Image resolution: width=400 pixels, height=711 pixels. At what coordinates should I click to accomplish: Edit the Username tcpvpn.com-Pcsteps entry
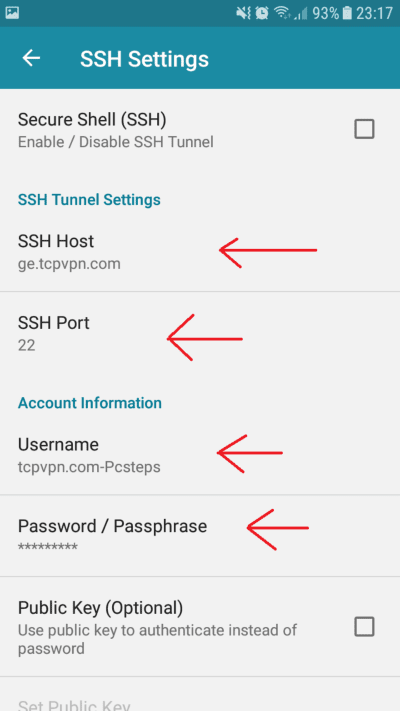click(x=200, y=455)
